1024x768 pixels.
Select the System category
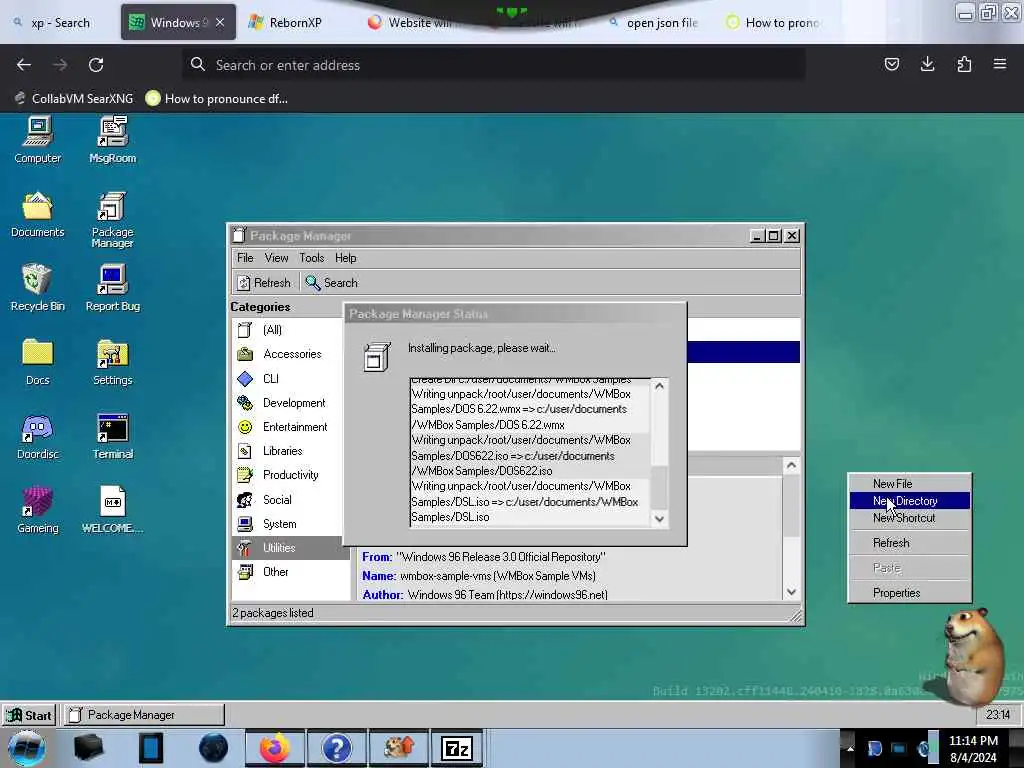[287, 524]
